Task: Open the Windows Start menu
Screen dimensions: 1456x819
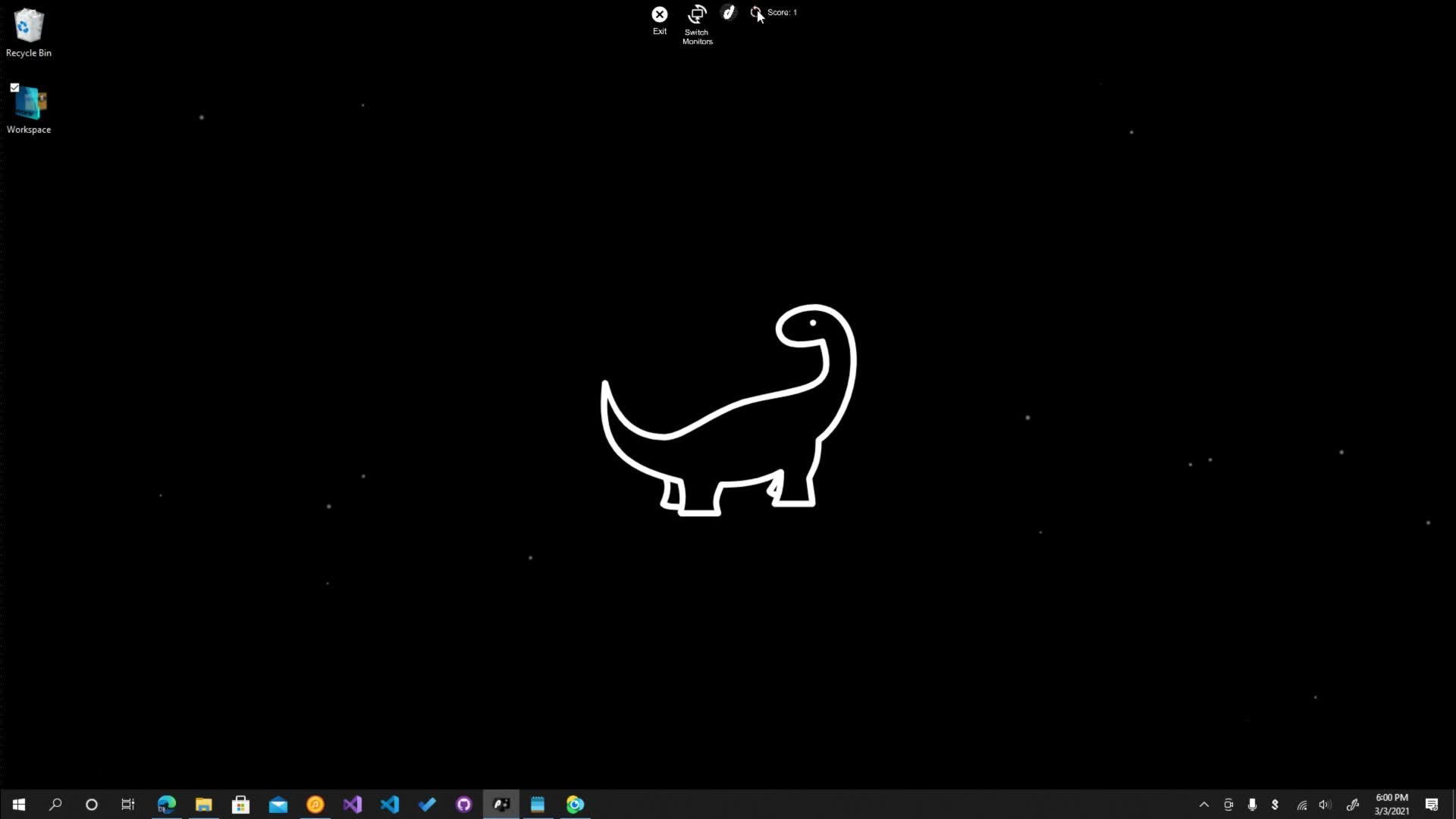Action: click(x=19, y=805)
